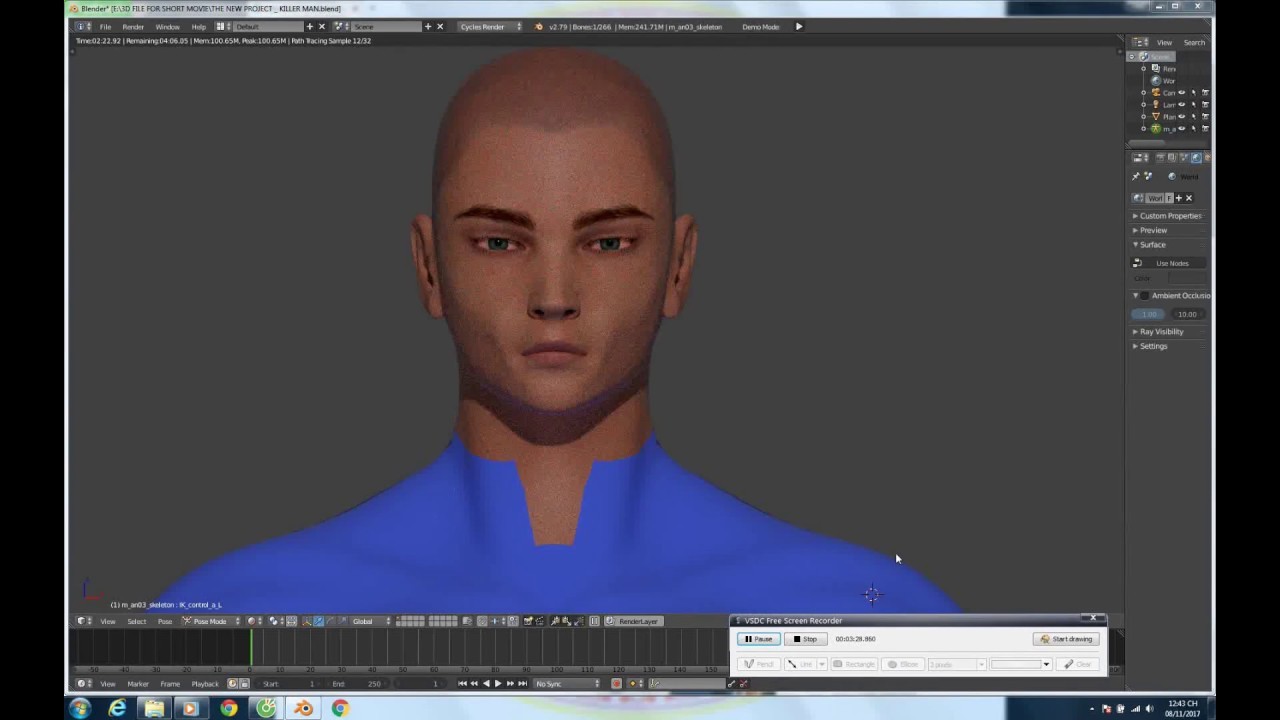Select the World properties tab icon
This screenshot has width=1280, height=720.
click(x=1196, y=158)
